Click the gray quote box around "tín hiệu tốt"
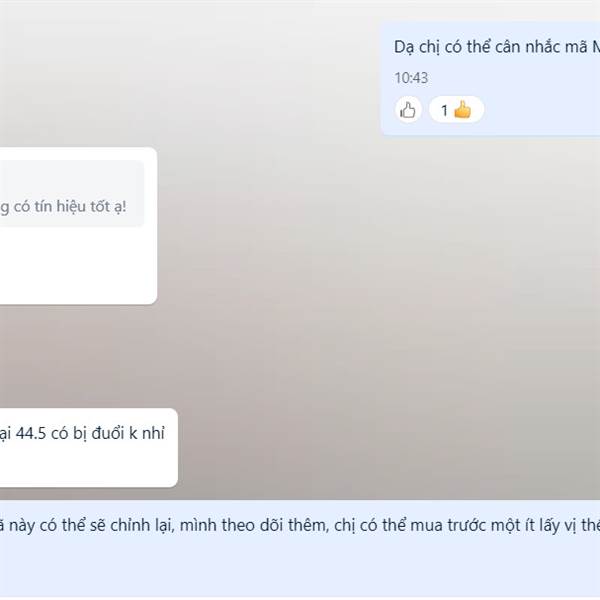Screen dimensions: 600x600 (x=72, y=193)
